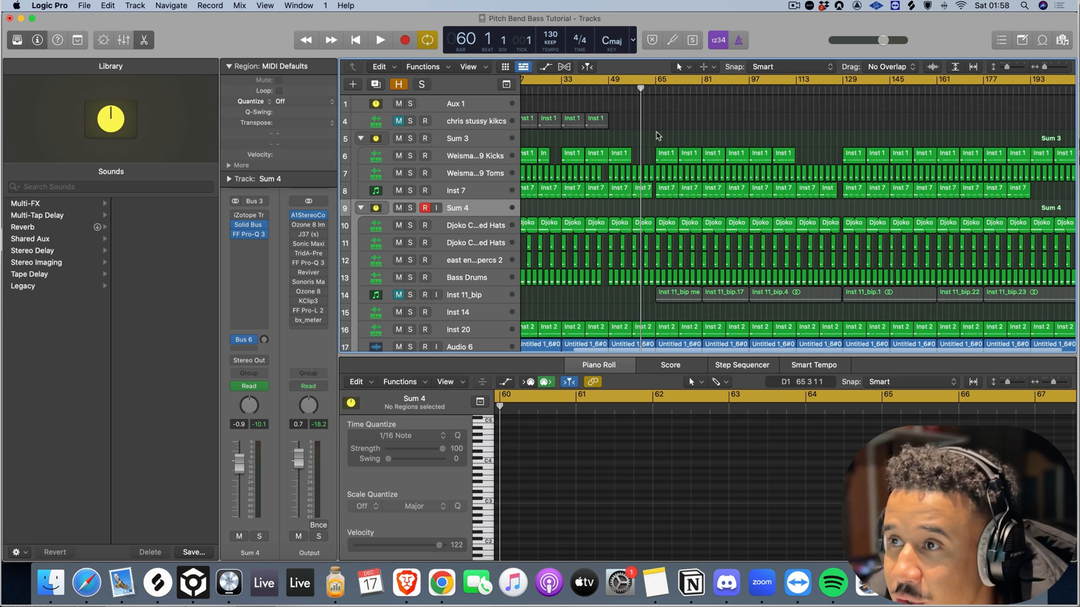Select the Scissors editors button

(144, 40)
